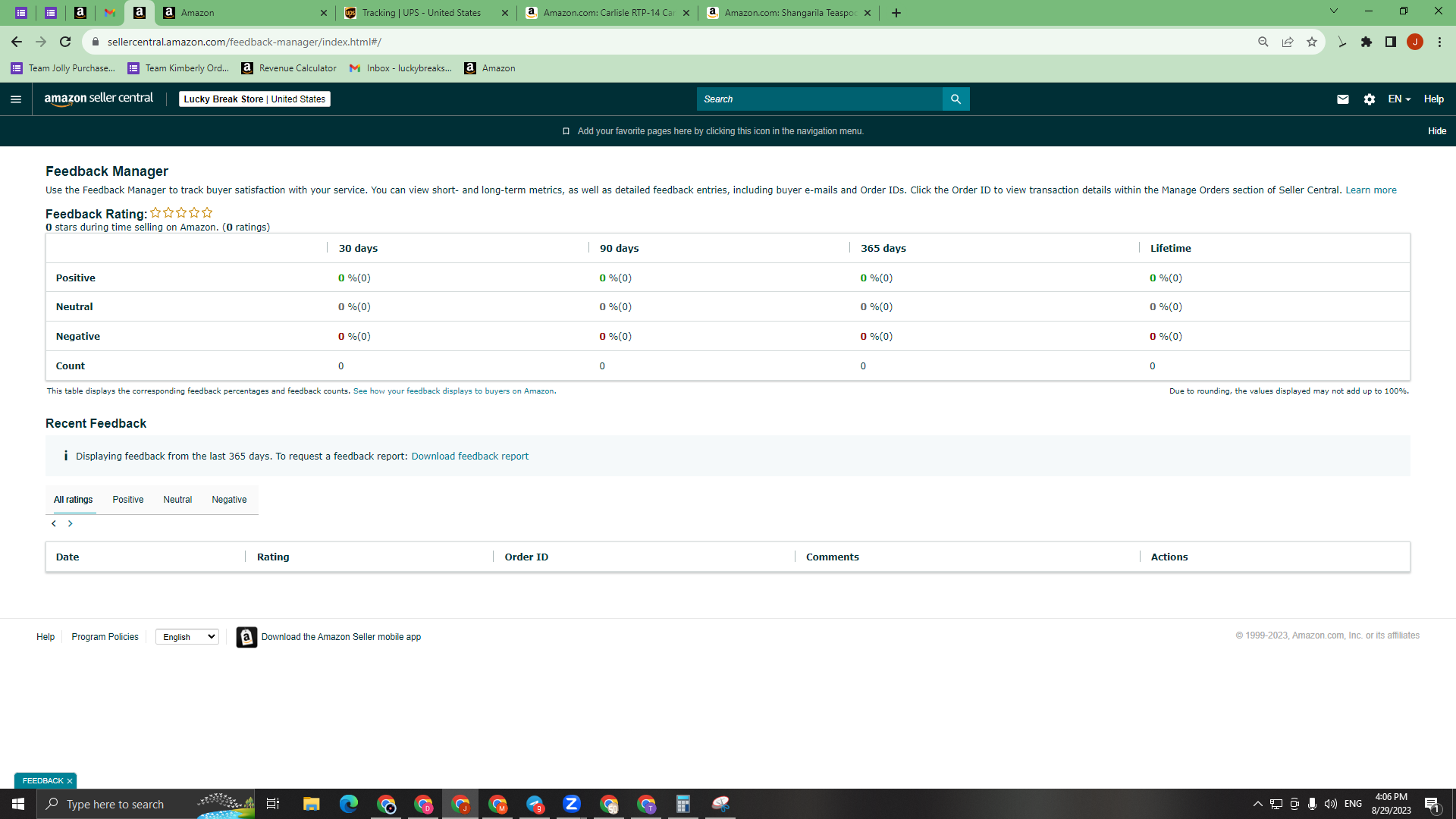Screen dimensions: 1456x819
Task: Open the Team Jolly Purchase bookmark
Action: coord(63,68)
